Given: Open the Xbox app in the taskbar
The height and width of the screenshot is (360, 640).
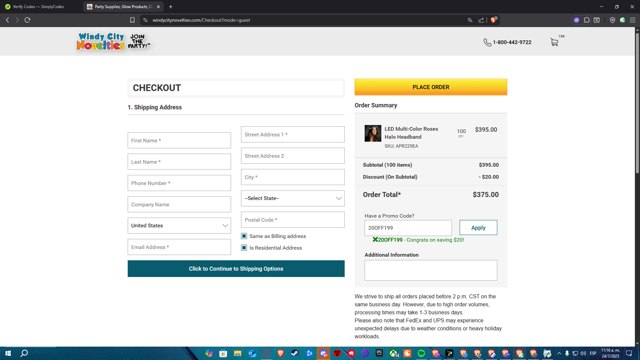Looking at the screenshot, I should click(393, 353).
